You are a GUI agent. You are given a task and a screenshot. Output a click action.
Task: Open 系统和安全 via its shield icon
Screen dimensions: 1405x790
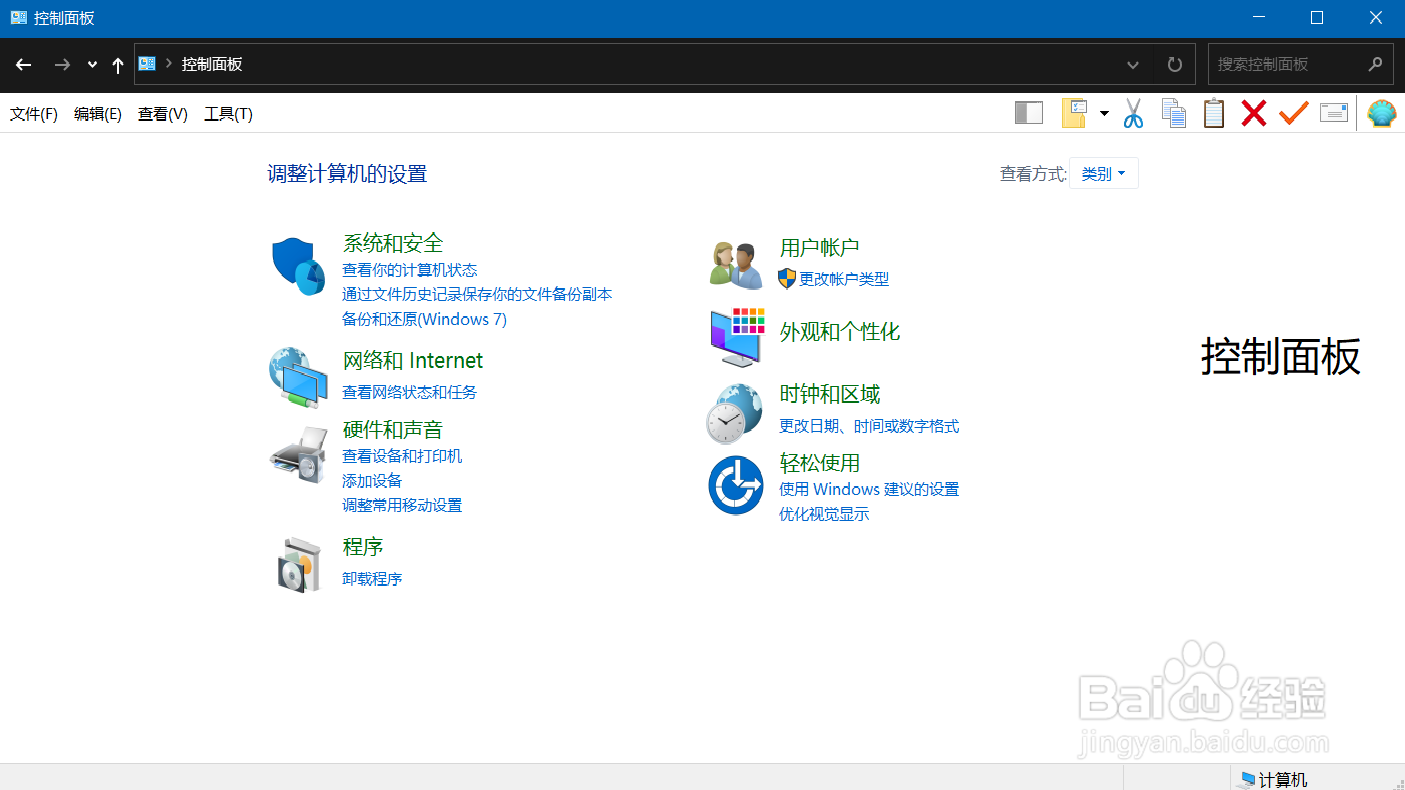click(x=297, y=266)
